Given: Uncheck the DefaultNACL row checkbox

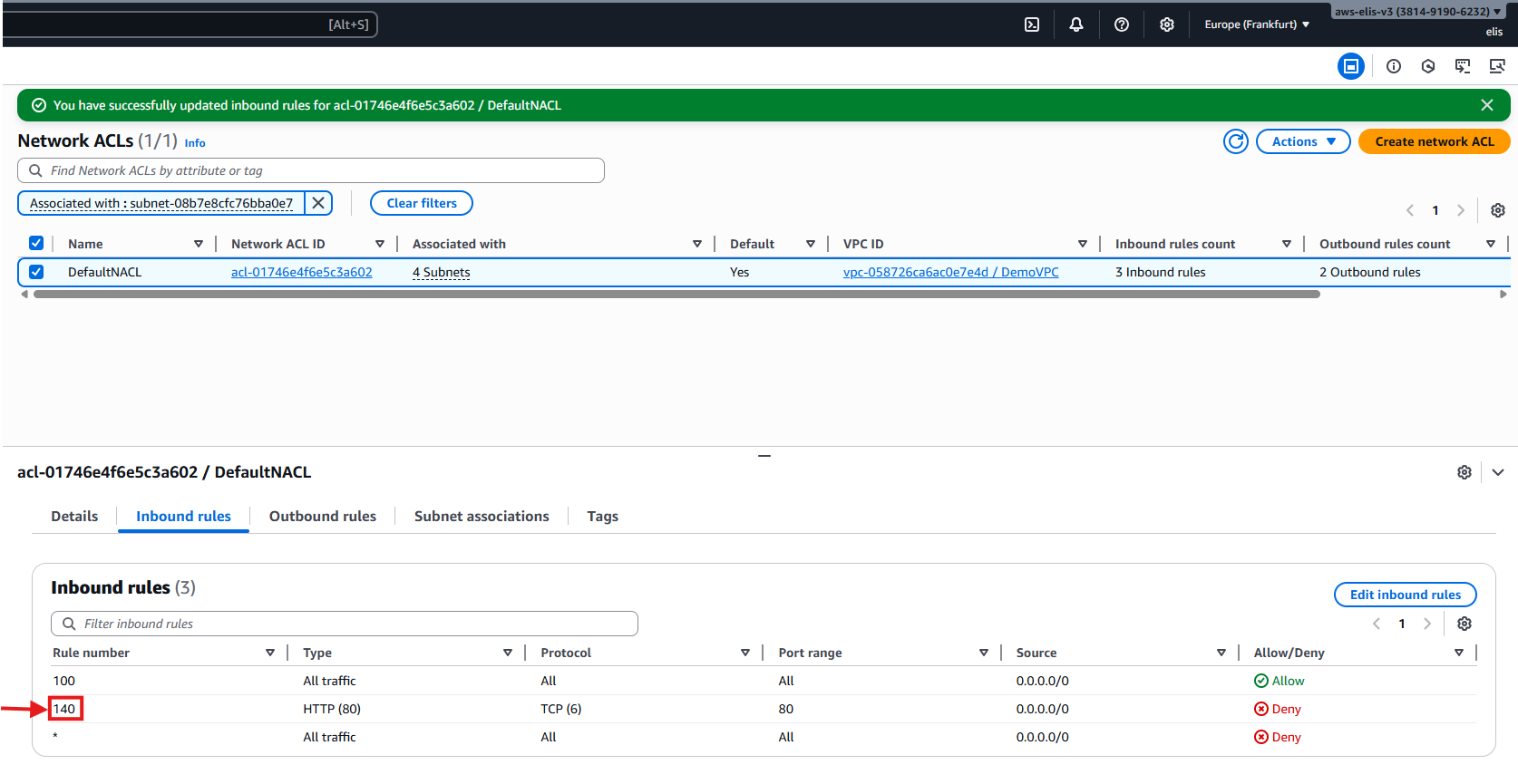Looking at the screenshot, I should [36, 272].
